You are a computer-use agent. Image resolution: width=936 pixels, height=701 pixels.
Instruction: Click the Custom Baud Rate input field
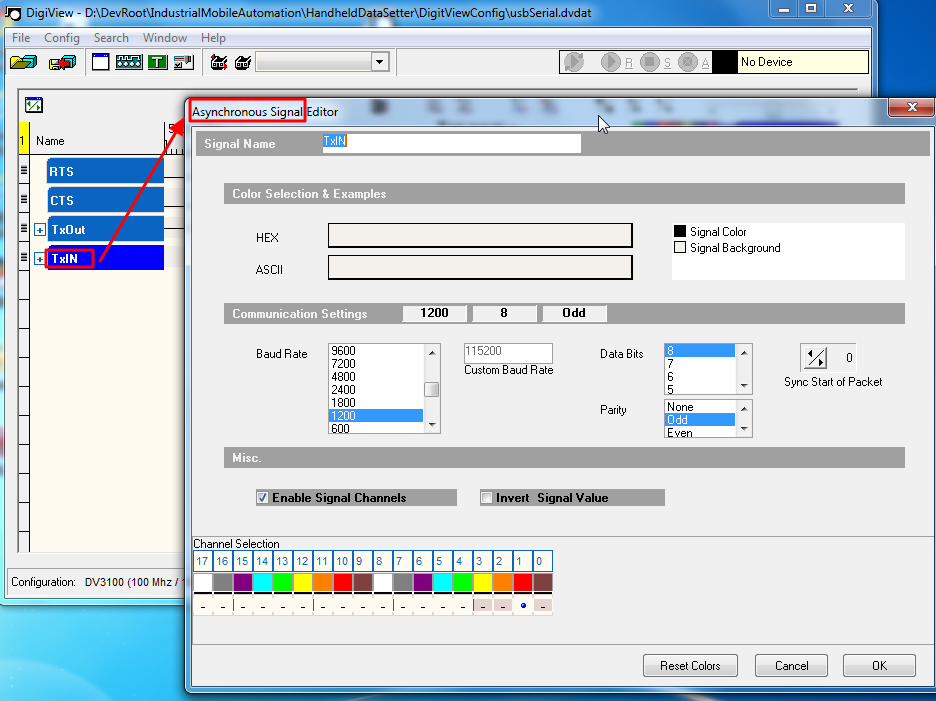[508, 352]
